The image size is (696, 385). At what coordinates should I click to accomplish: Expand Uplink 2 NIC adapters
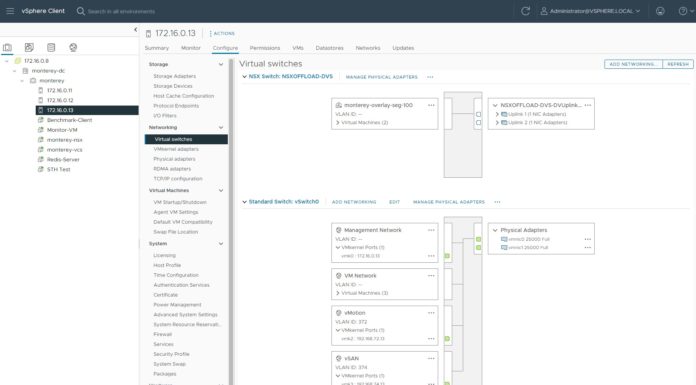tap(497, 123)
